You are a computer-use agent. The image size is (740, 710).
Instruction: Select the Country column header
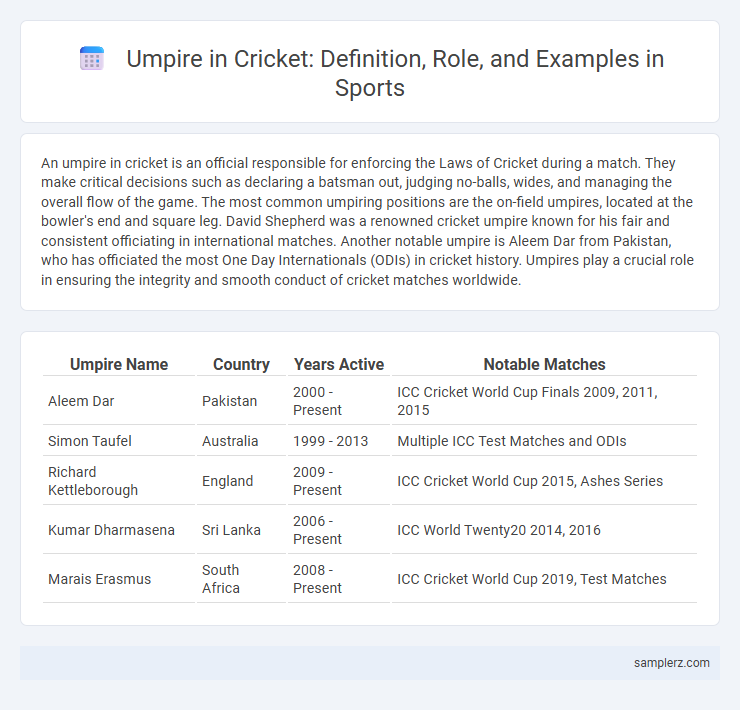241,364
